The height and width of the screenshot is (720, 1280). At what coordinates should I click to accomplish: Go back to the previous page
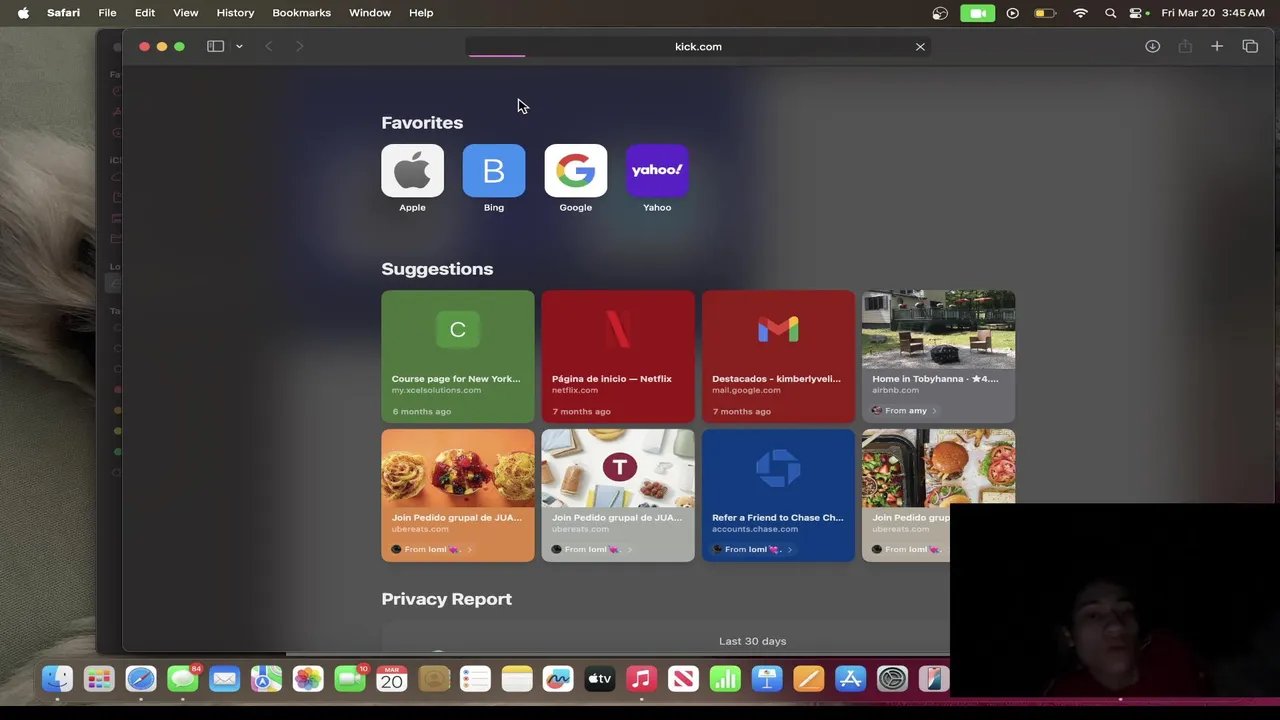tap(268, 46)
